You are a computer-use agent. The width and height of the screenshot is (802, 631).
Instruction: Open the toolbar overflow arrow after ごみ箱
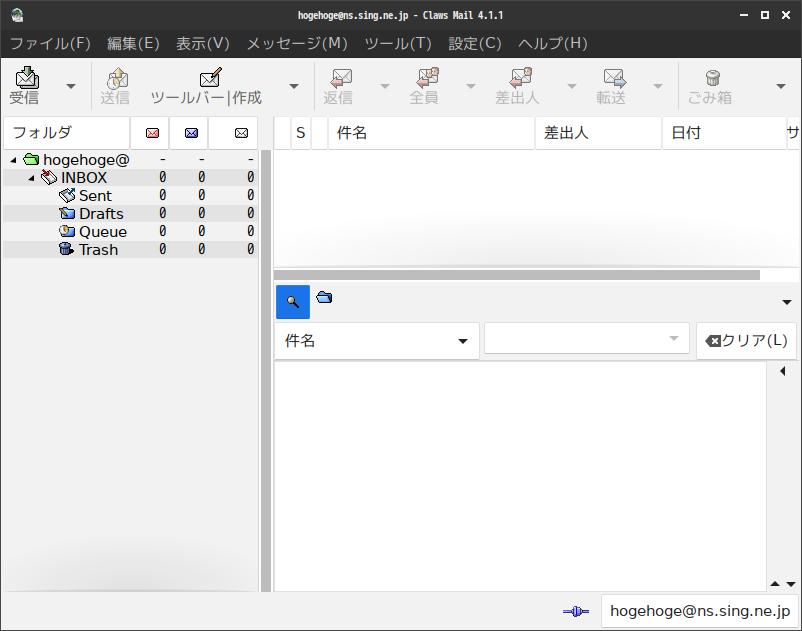(781, 86)
